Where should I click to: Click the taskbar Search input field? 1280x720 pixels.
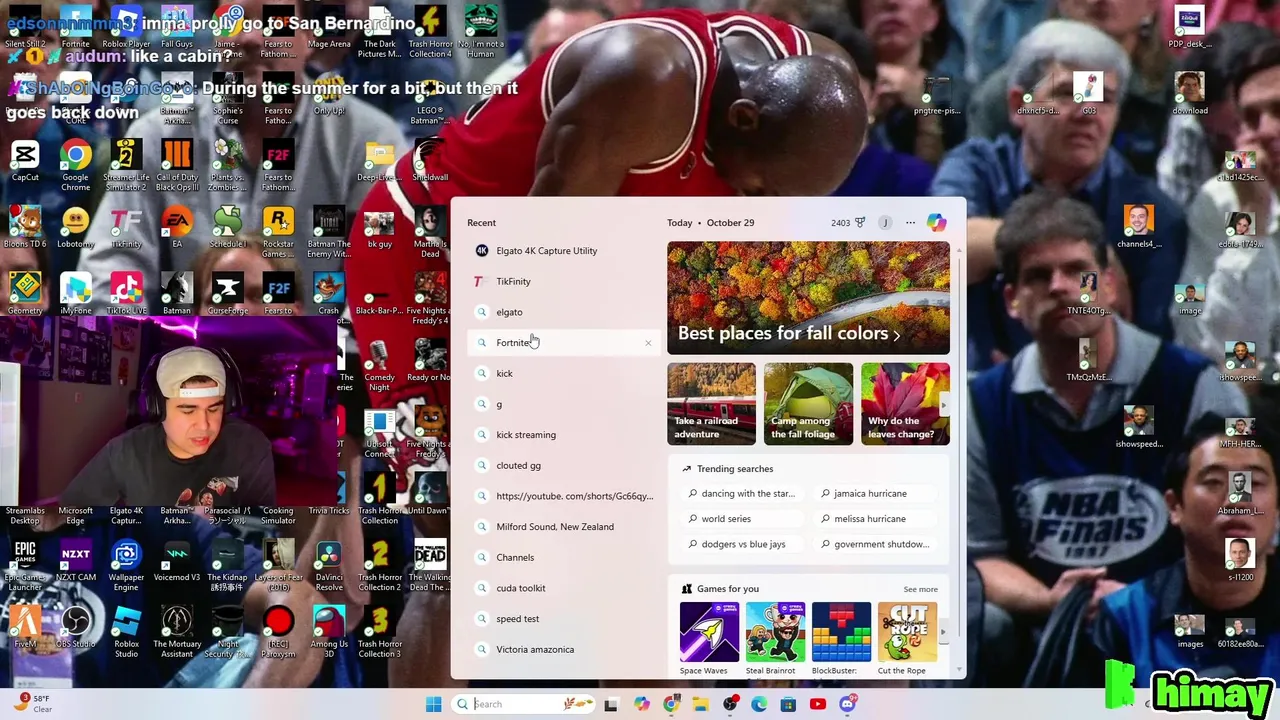click(525, 704)
